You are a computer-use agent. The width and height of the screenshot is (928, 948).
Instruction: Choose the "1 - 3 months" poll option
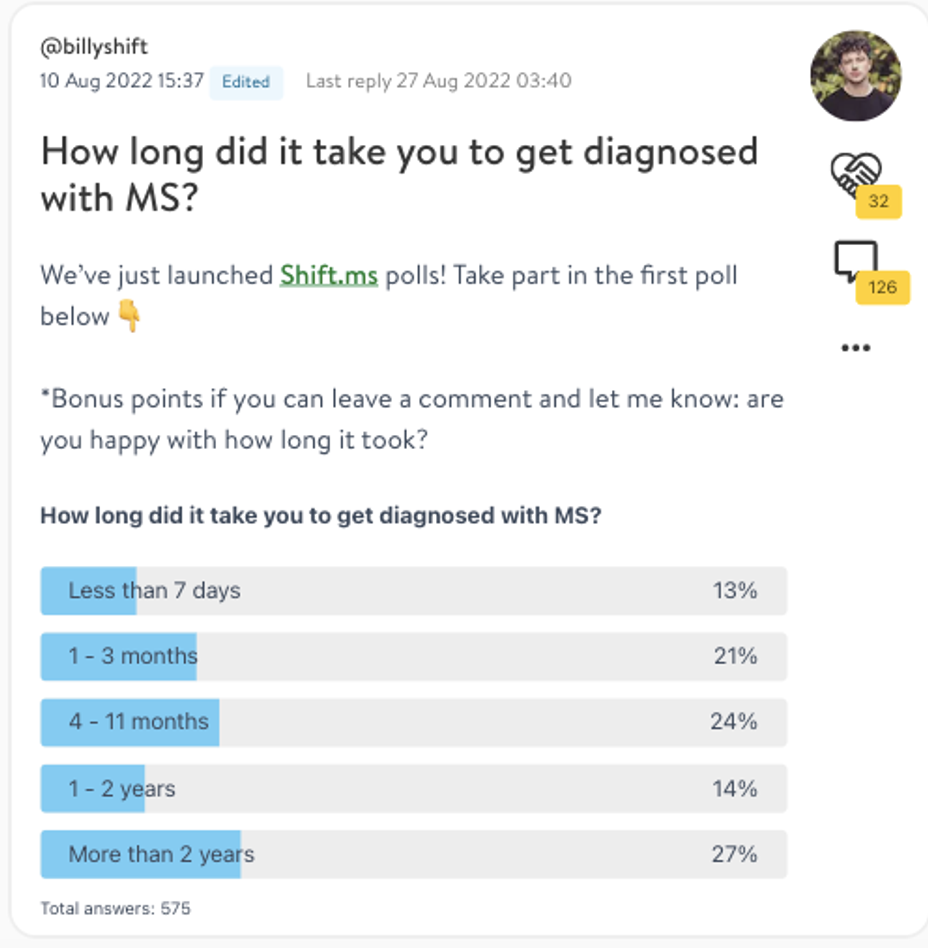tap(414, 657)
